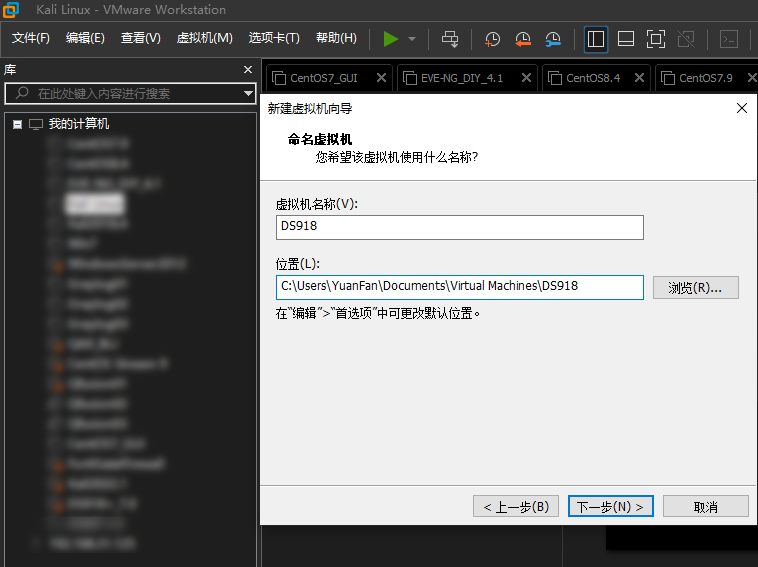
Task: Take a snapshot of this virtual machine
Action: pos(492,39)
